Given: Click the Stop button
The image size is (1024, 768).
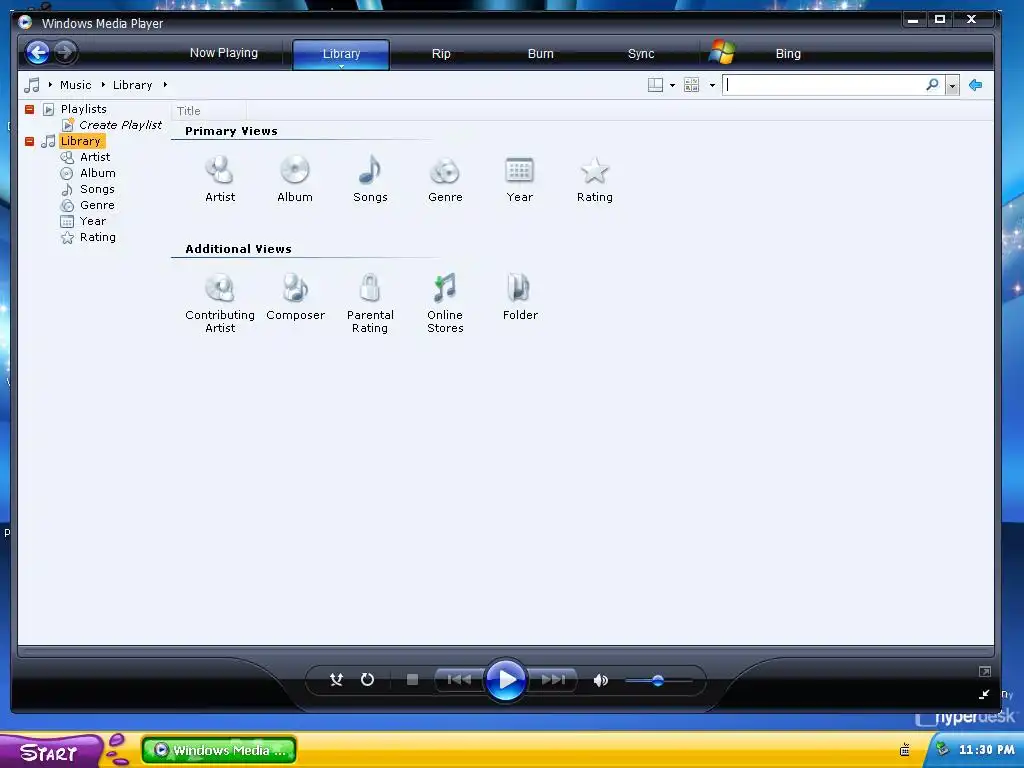Looking at the screenshot, I should 412,680.
